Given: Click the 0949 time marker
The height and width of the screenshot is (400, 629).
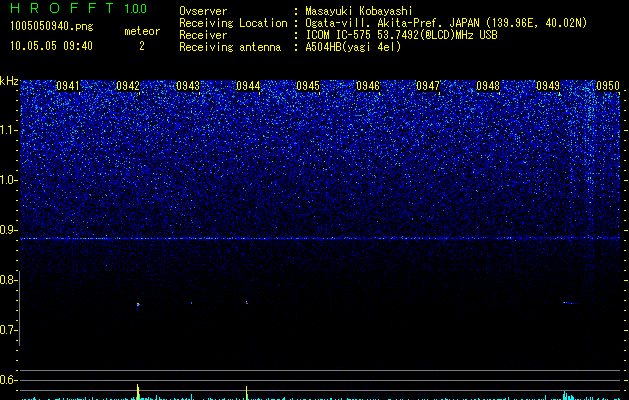Looking at the screenshot, I should click(548, 86).
